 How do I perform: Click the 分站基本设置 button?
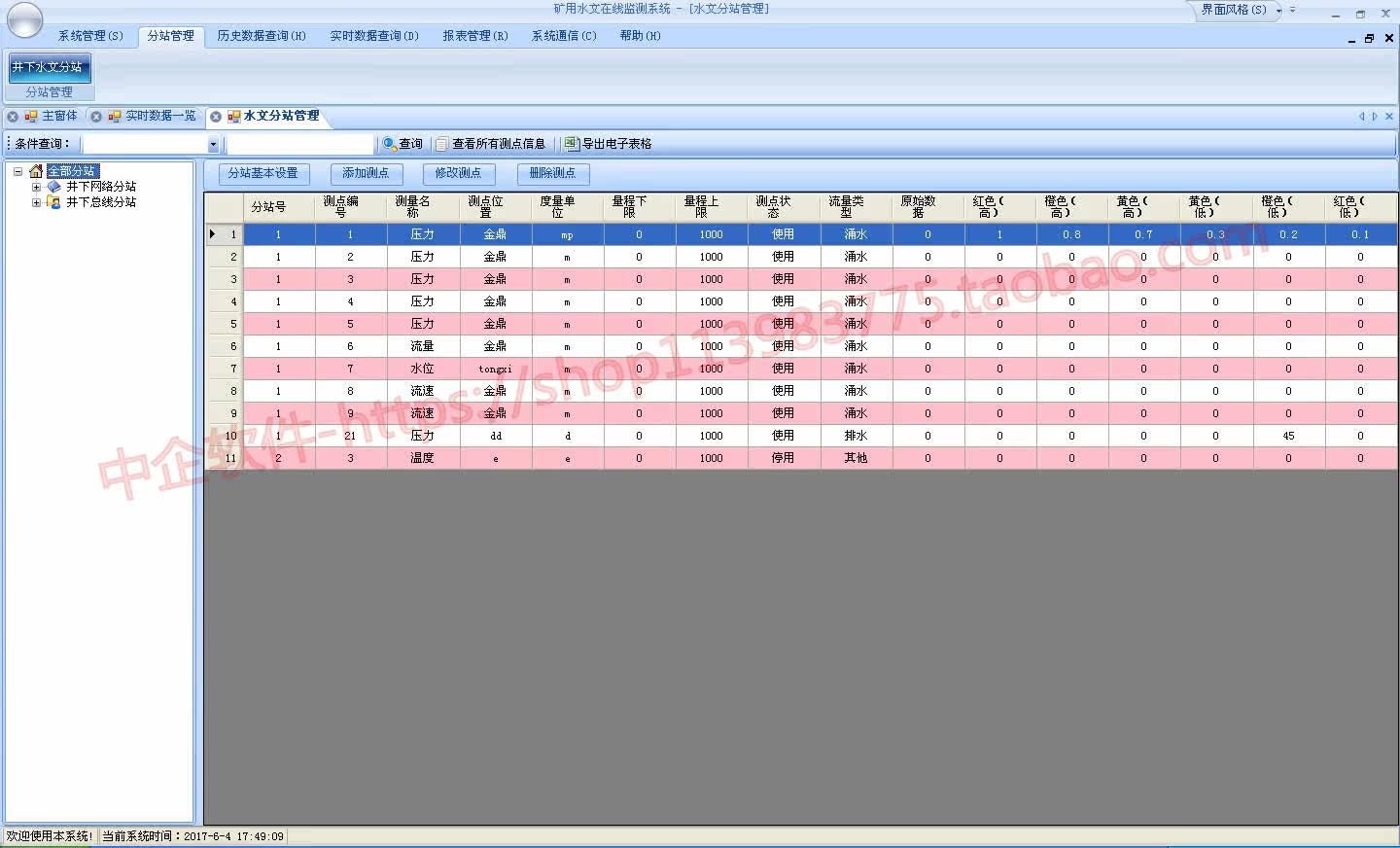(x=263, y=173)
